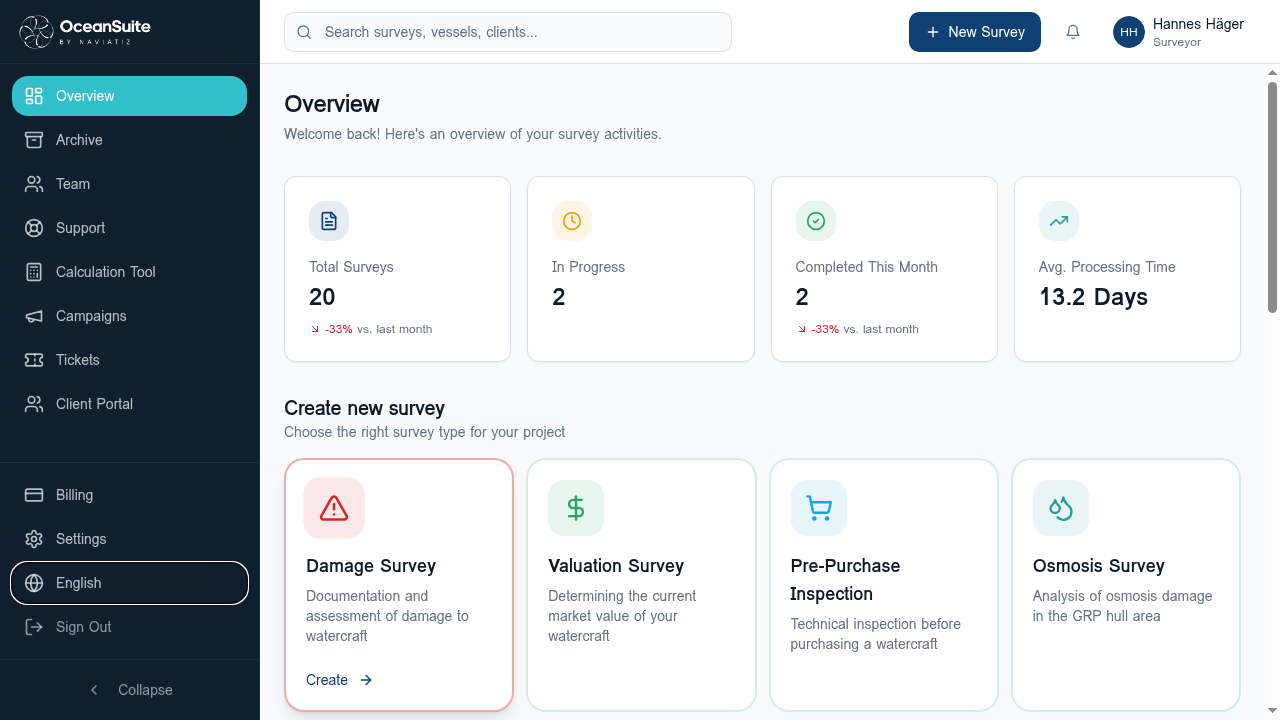
Task: Click the Sign Out arrow icon
Action: [x=34, y=627]
